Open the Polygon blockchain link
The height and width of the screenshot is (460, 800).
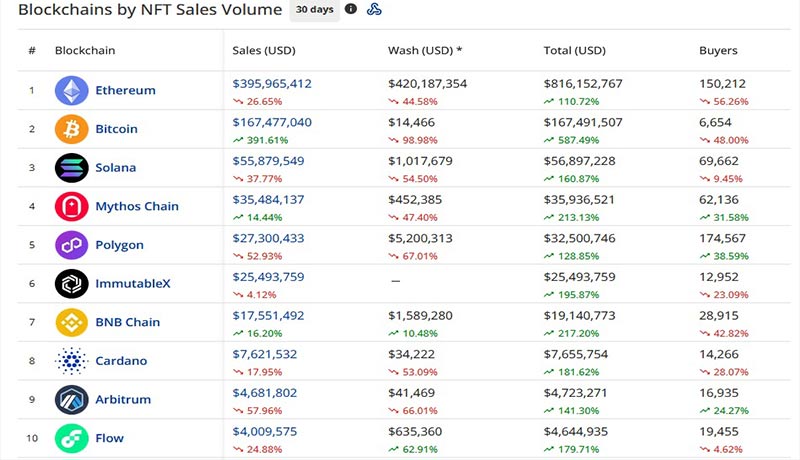119,245
